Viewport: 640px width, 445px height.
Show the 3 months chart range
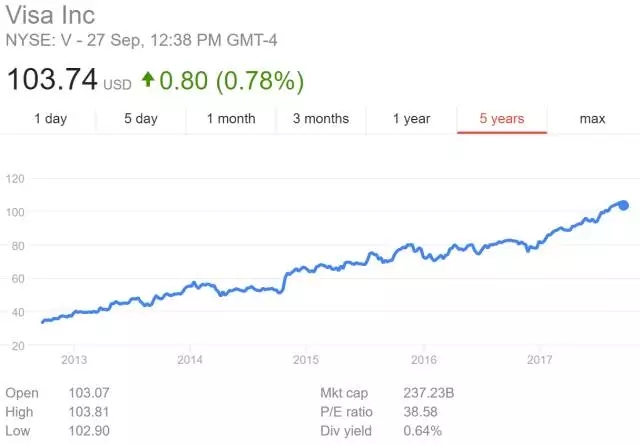pos(321,119)
